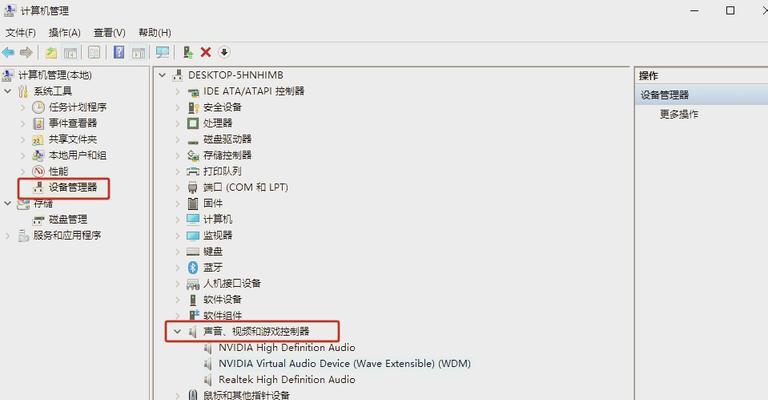This screenshot has height=400, width=768.
Task: Click the Task Scheduler clock icon
Action: pos(38,107)
